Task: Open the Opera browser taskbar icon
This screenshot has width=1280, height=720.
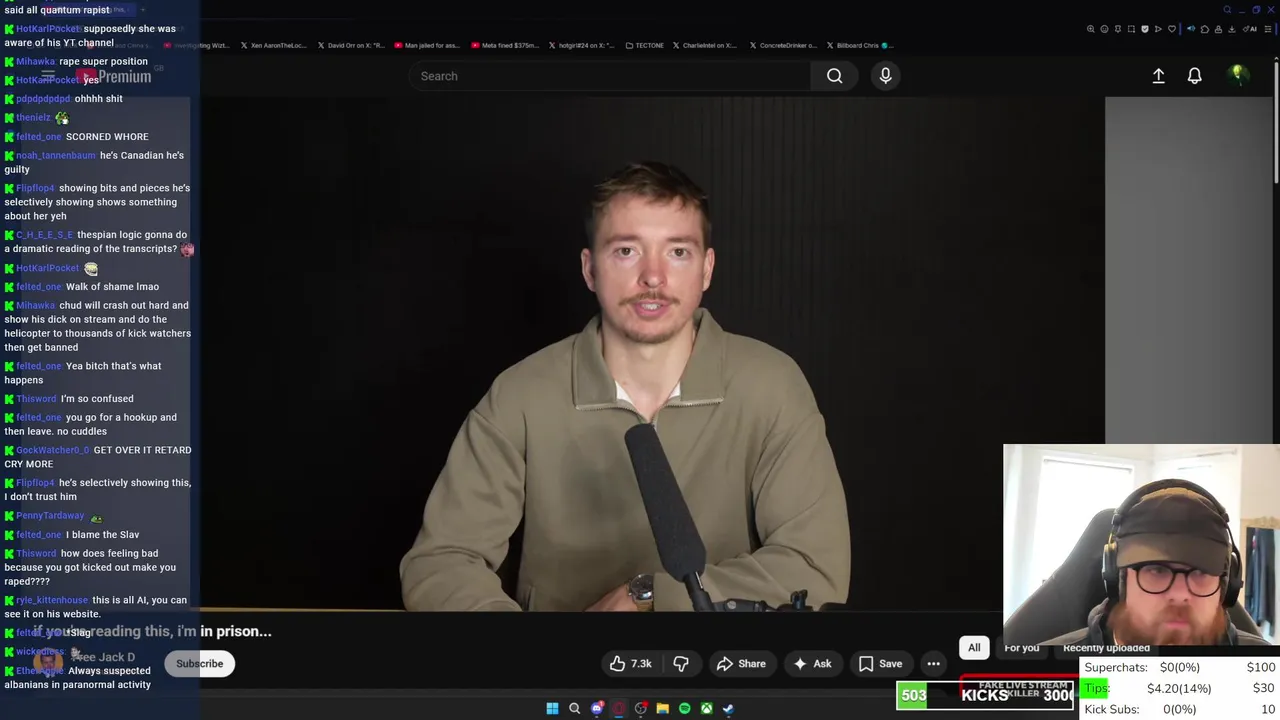Action: (619, 708)
